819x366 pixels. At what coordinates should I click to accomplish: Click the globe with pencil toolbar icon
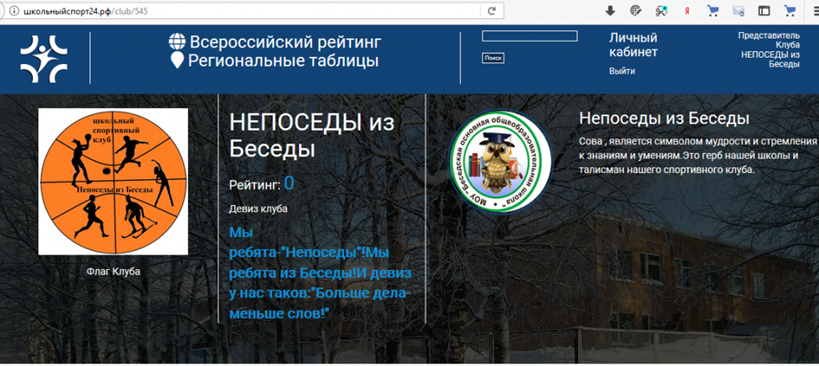pos(636,10)
